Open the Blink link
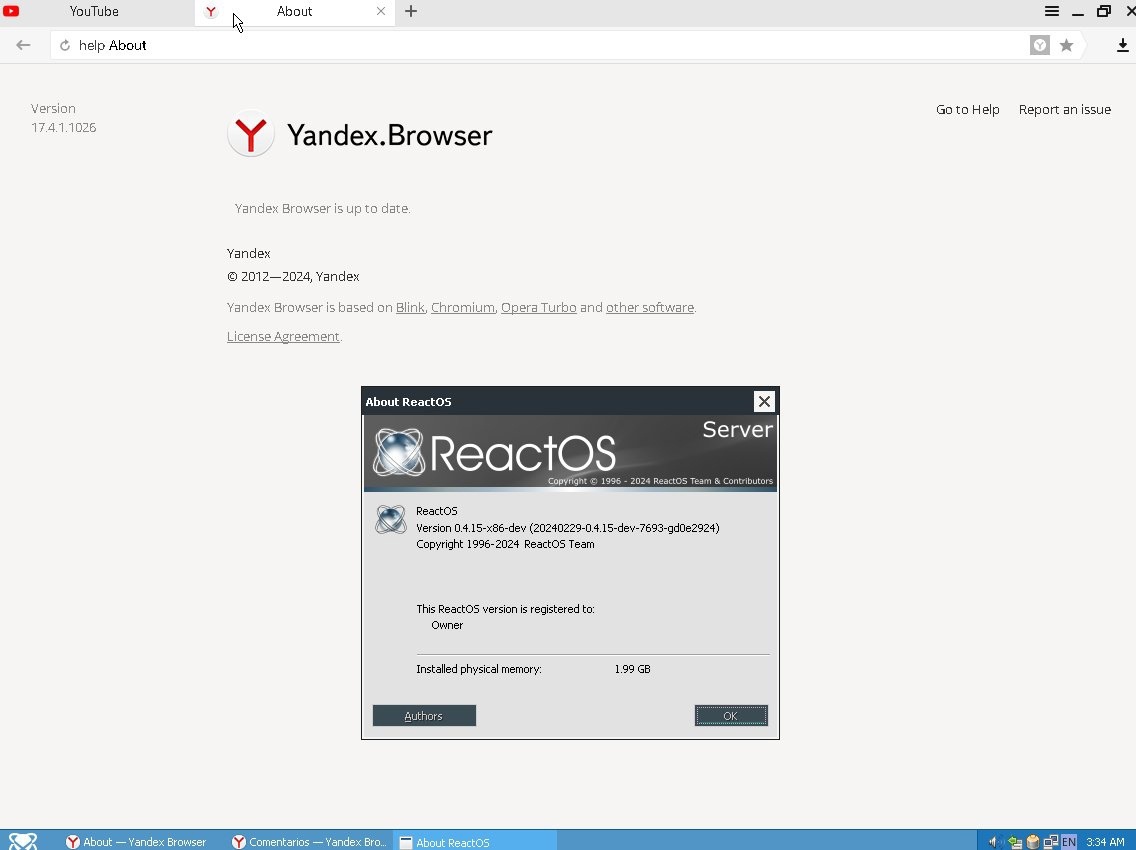1136x850 pixels. [x=410, y=307]
